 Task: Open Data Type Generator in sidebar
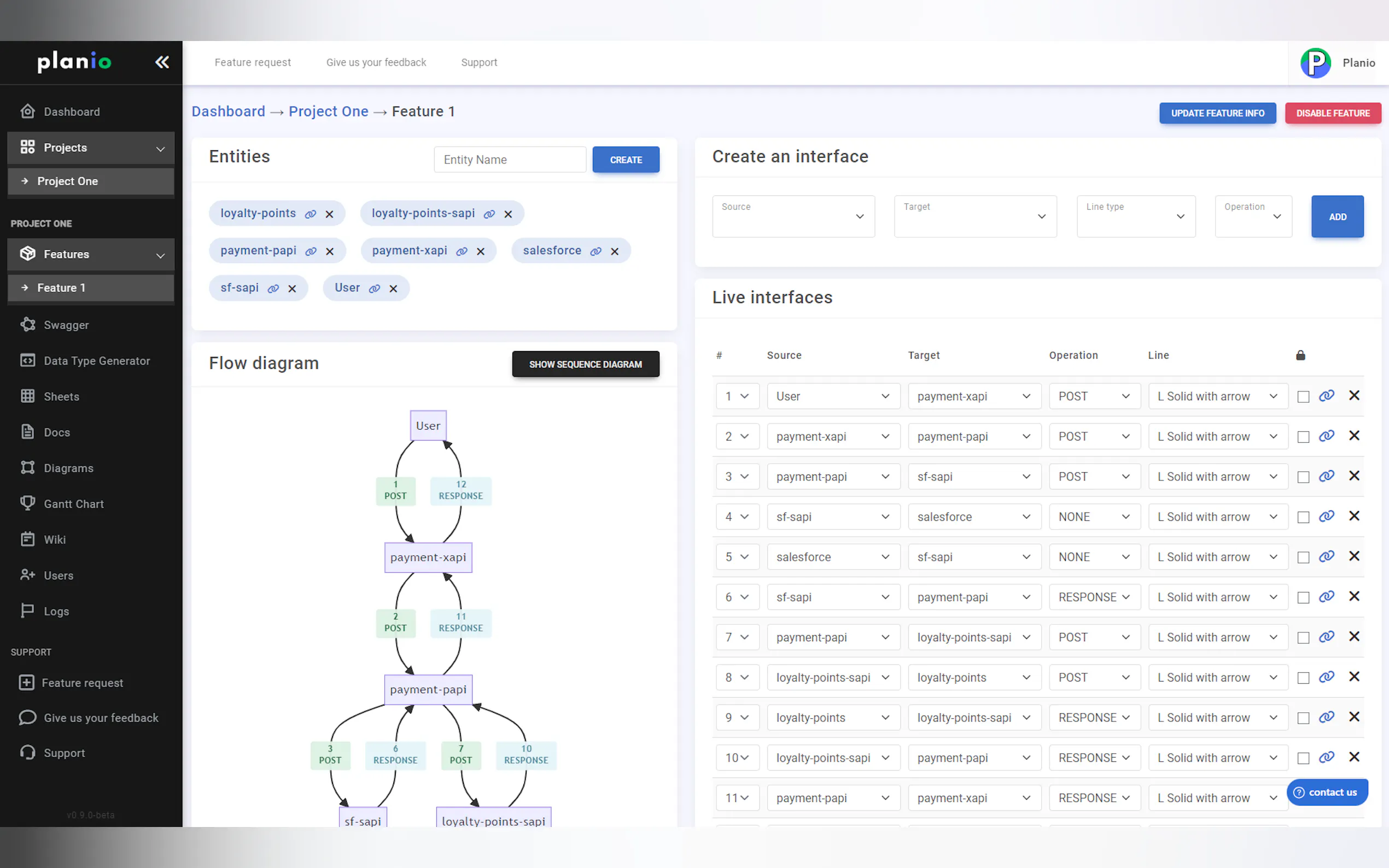(x=96, y=361)
